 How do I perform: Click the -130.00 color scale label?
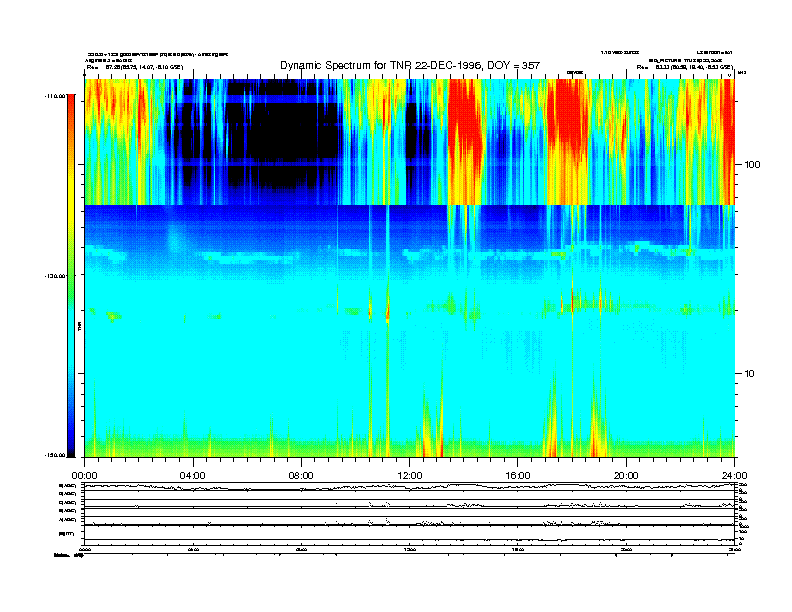point(56,276)
